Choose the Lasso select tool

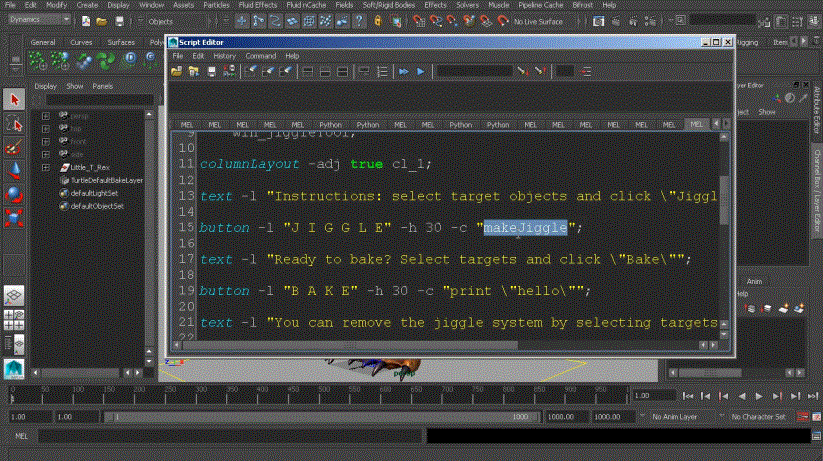[x=14, y=124]
